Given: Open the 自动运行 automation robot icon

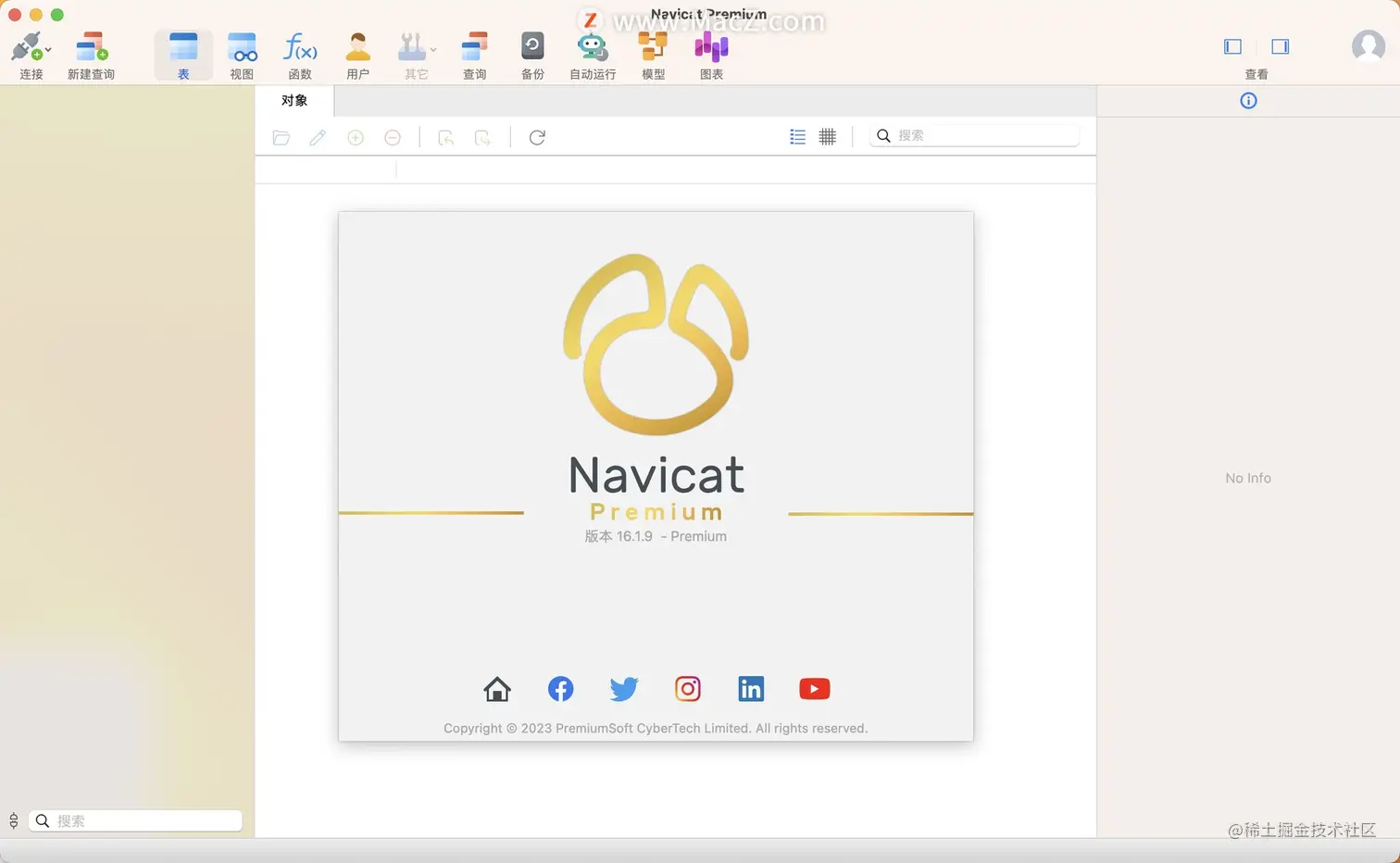Looking at the screenshot, I should click(x=592, y=46).
